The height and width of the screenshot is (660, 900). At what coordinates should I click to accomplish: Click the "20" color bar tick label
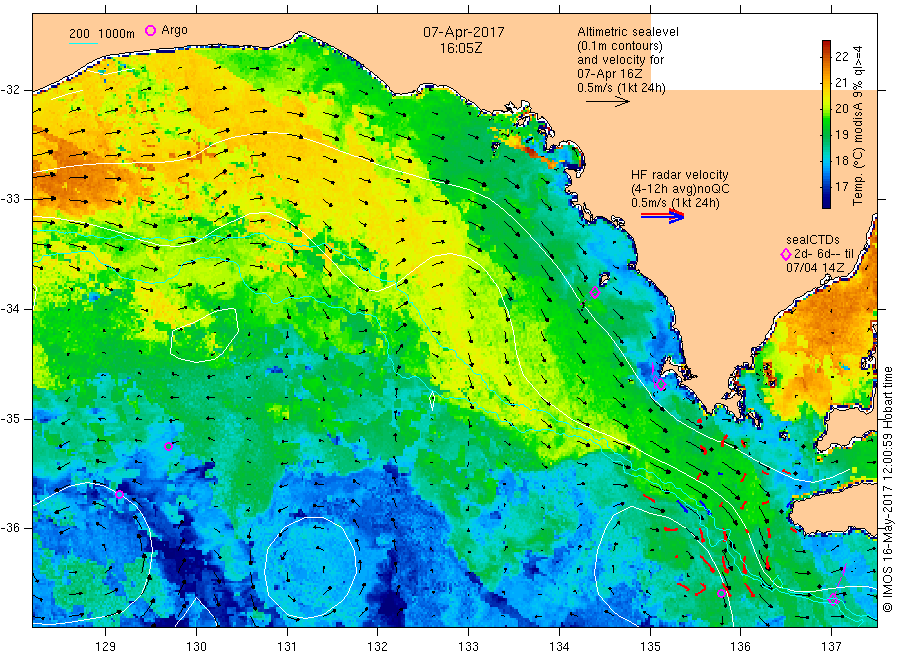pos(841,108)
